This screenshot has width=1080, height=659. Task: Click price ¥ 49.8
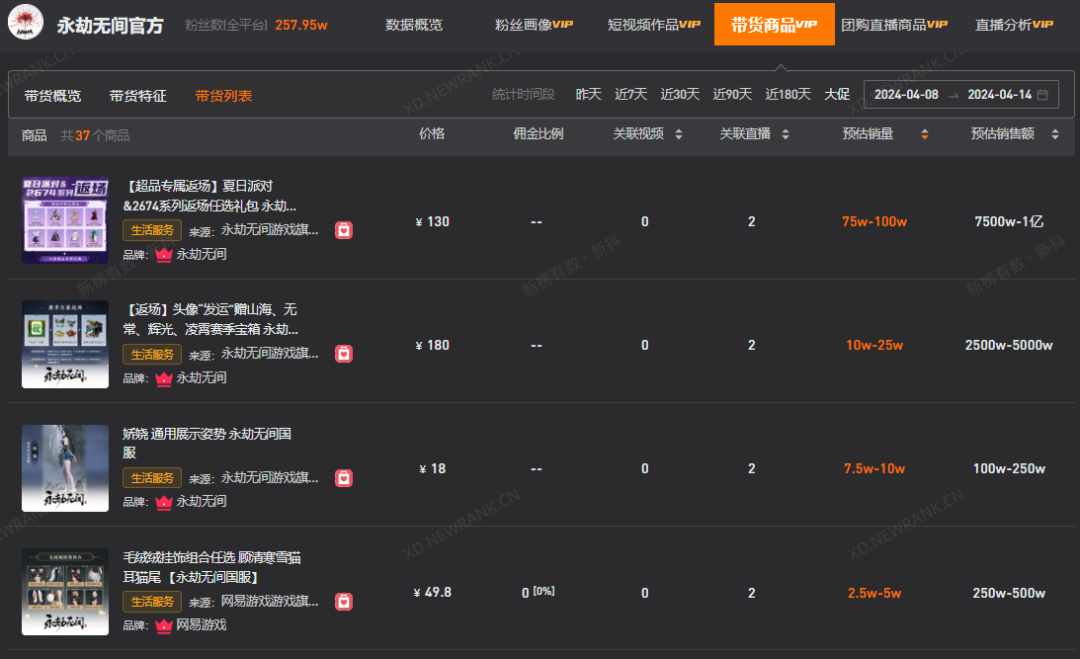[x=433, y=592]
